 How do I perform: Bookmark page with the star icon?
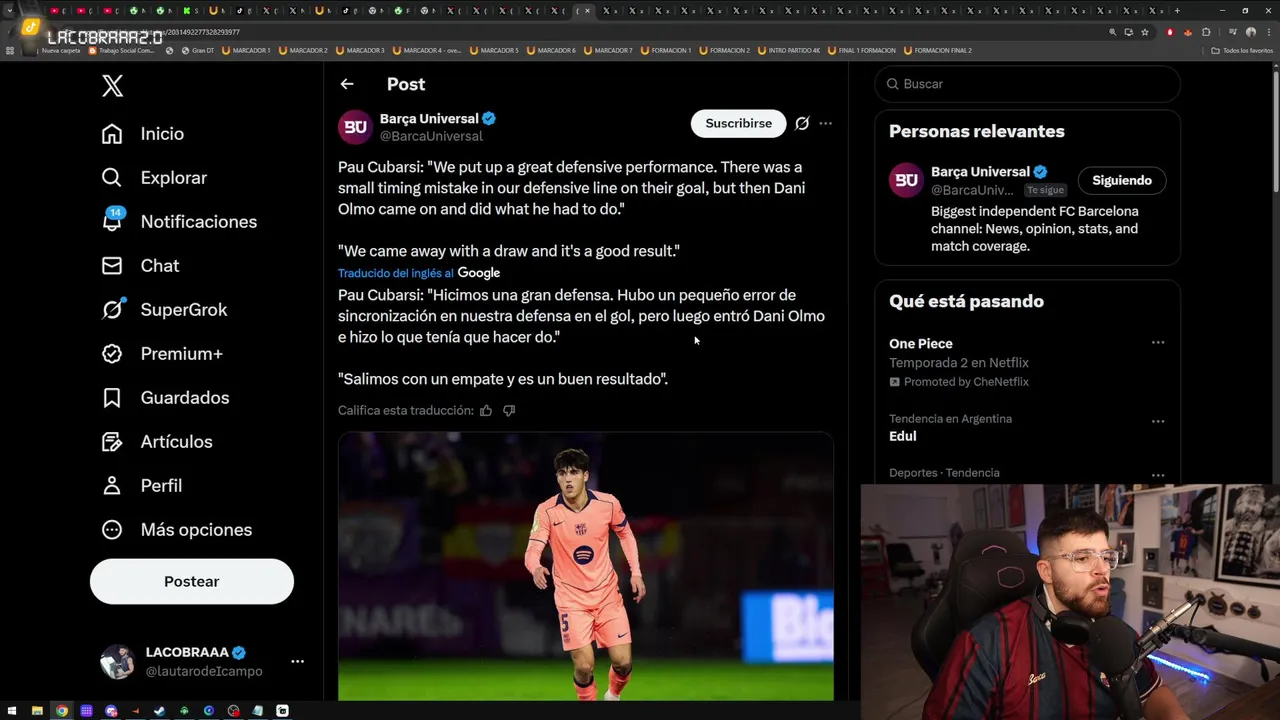click(1145, 32)
